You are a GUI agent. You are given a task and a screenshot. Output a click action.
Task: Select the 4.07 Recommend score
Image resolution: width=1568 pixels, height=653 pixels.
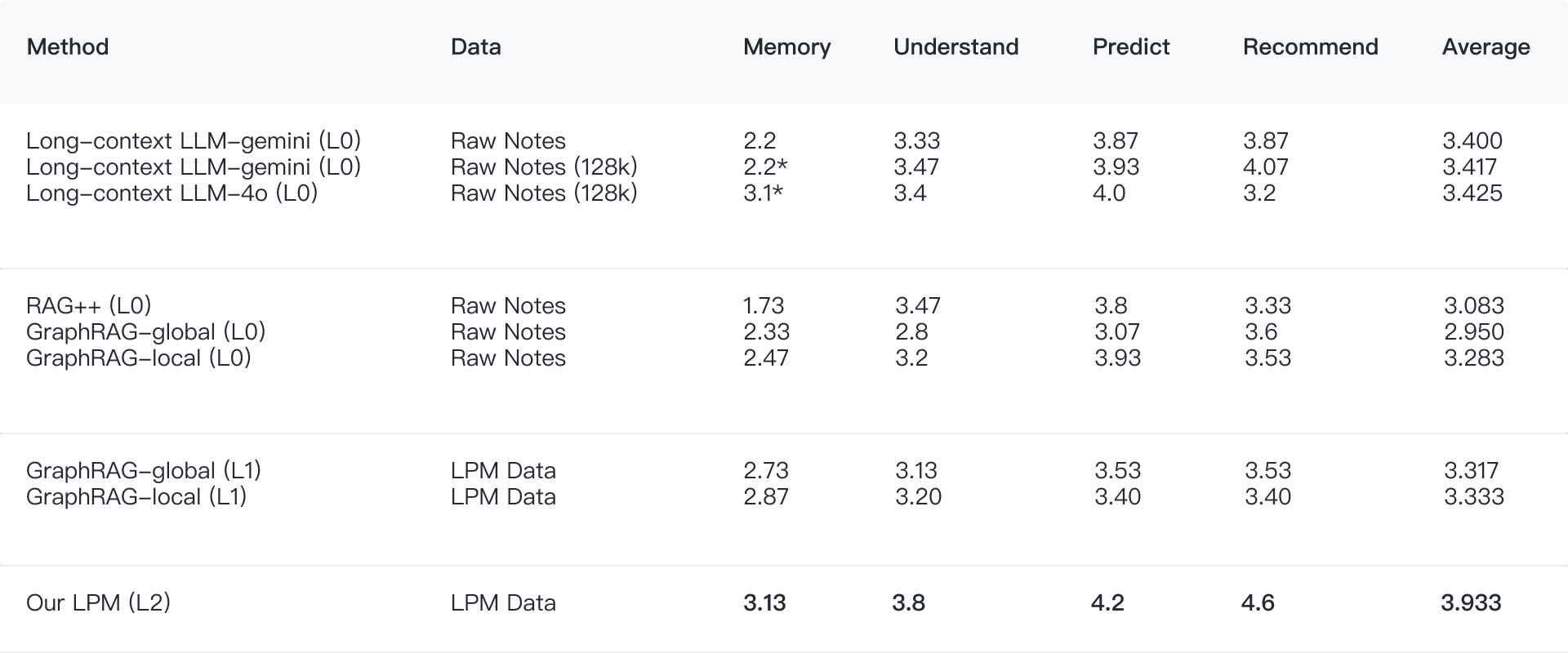pyautogui.click(x=1266, y=167)
